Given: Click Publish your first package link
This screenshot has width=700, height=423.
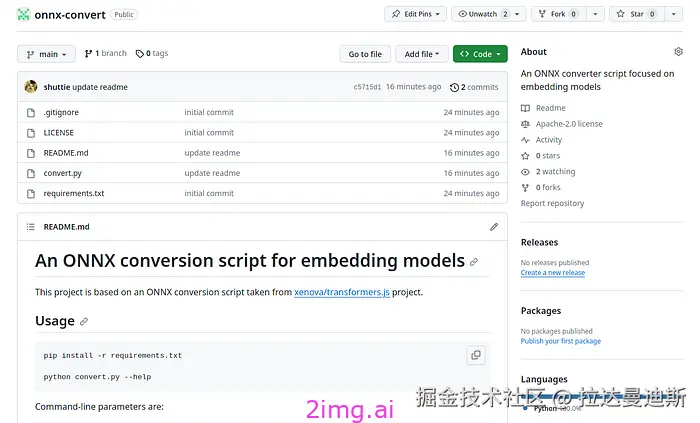Looking at the screenshot, I should pyautogui.click(x=561, y=341).
